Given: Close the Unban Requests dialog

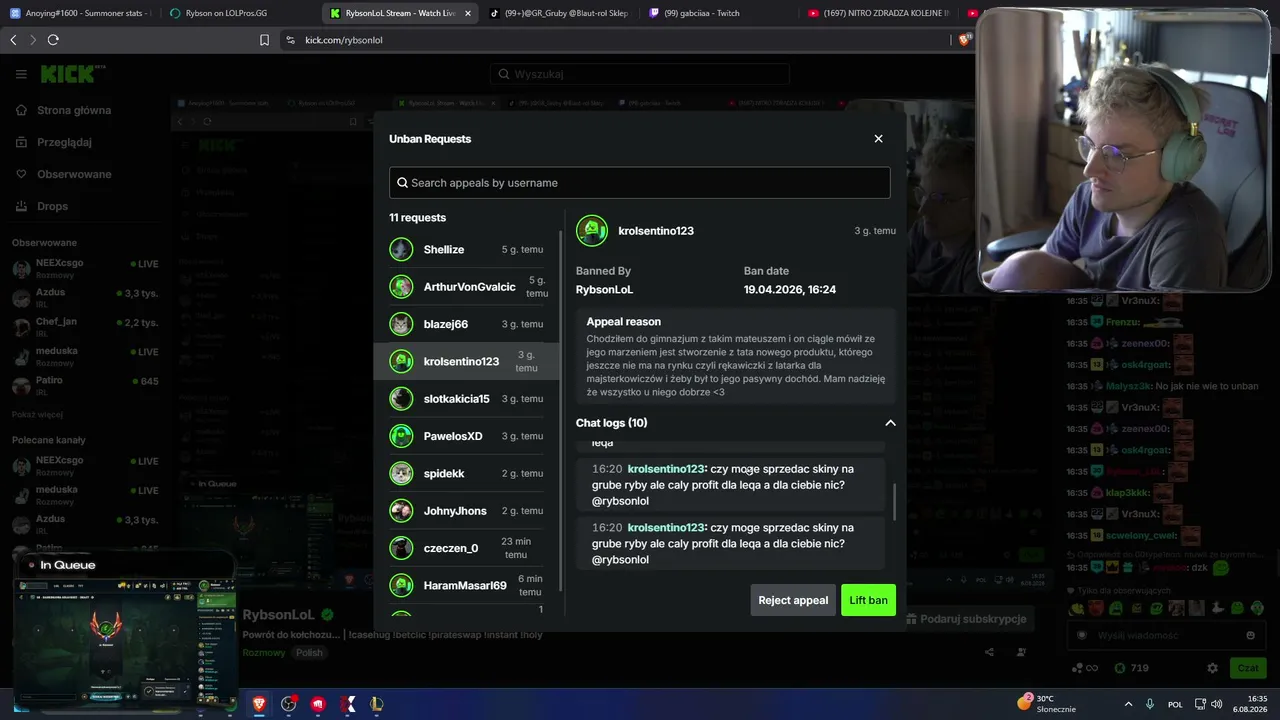Looking at the screenshot, I should coord(878,139).
